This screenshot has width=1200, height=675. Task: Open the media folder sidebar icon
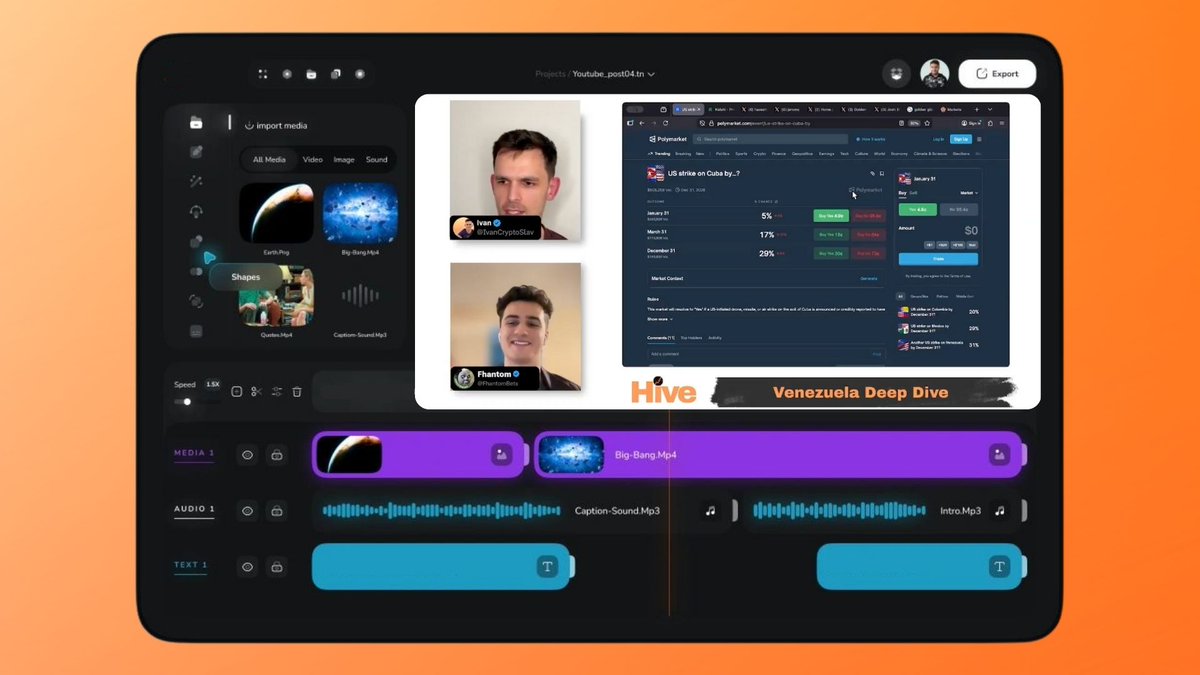click(x=196, y=123)
